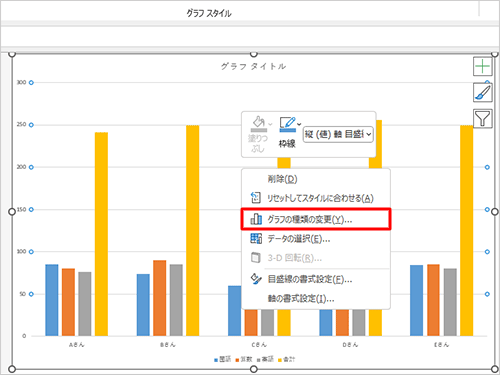The width and height of the screenshot is (500, 375).
Task: Select Eさん's blue bar
Action: pos(417,300)
